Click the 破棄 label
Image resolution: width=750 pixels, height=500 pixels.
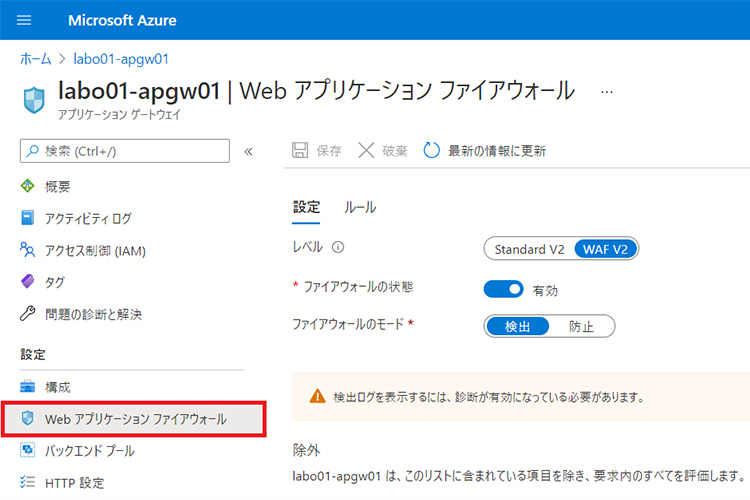click(395, 151)
